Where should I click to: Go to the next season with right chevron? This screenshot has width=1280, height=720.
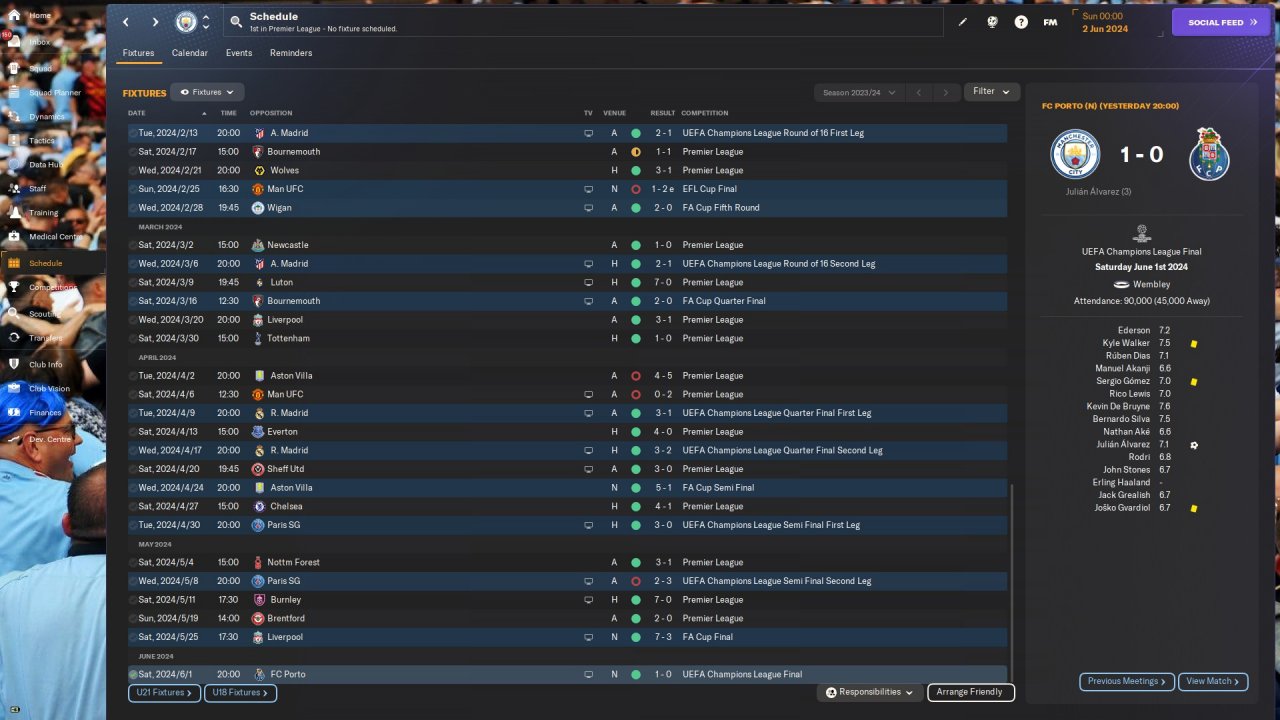click(945, 93)
